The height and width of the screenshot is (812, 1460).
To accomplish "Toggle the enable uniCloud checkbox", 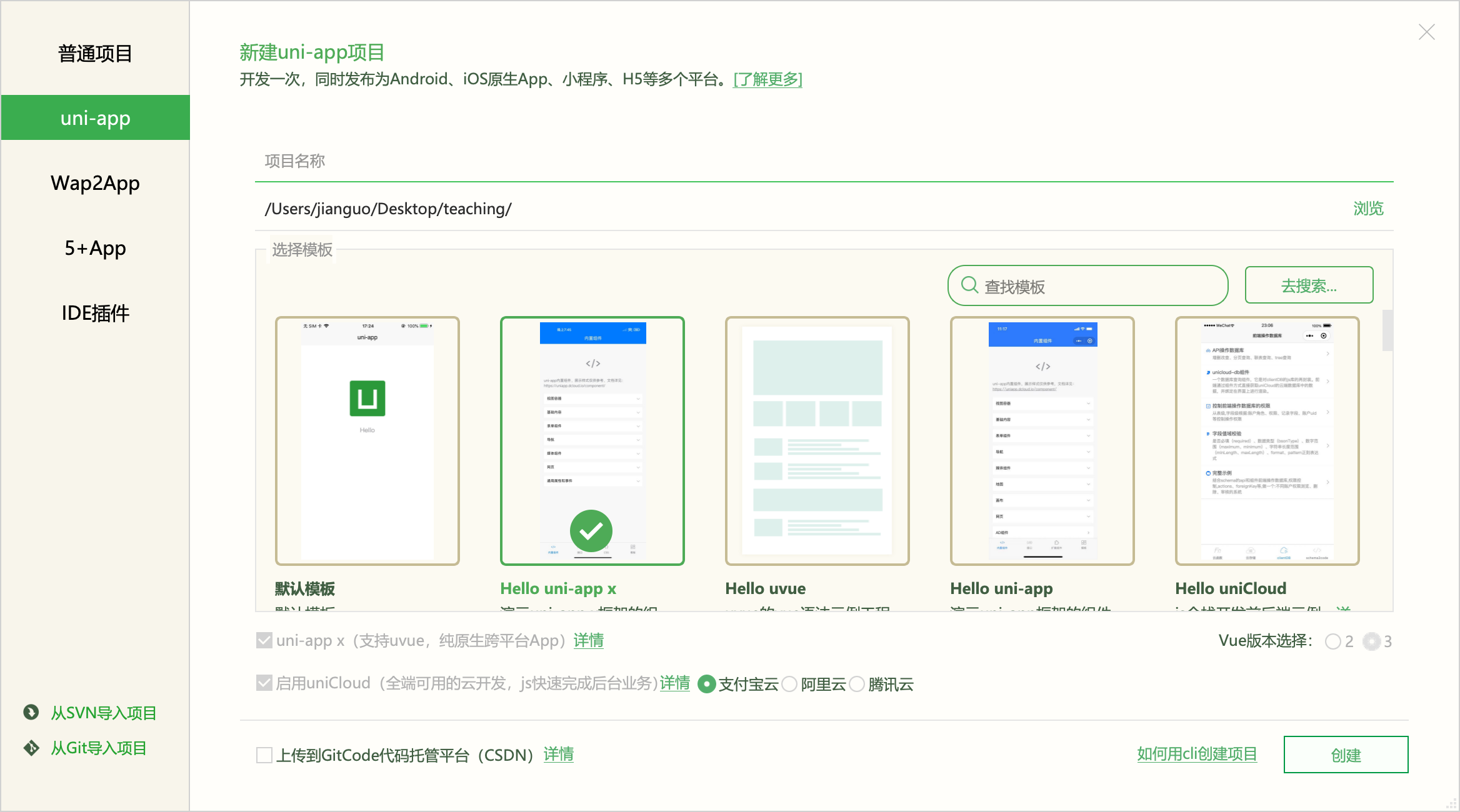I will 264,683.
